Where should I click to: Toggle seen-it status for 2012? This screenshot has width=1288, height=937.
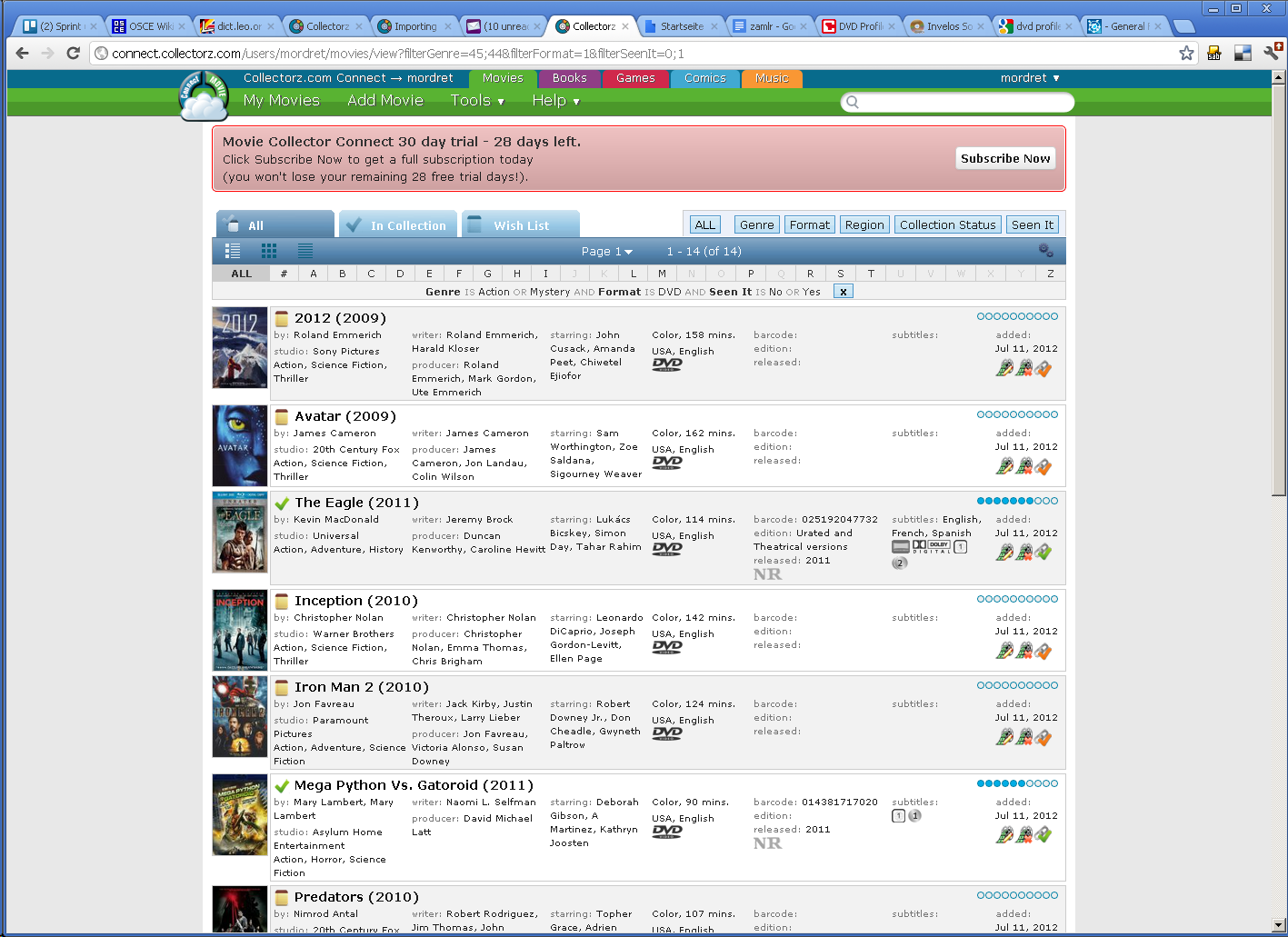pyautogui.click(x=1043, y=368)
